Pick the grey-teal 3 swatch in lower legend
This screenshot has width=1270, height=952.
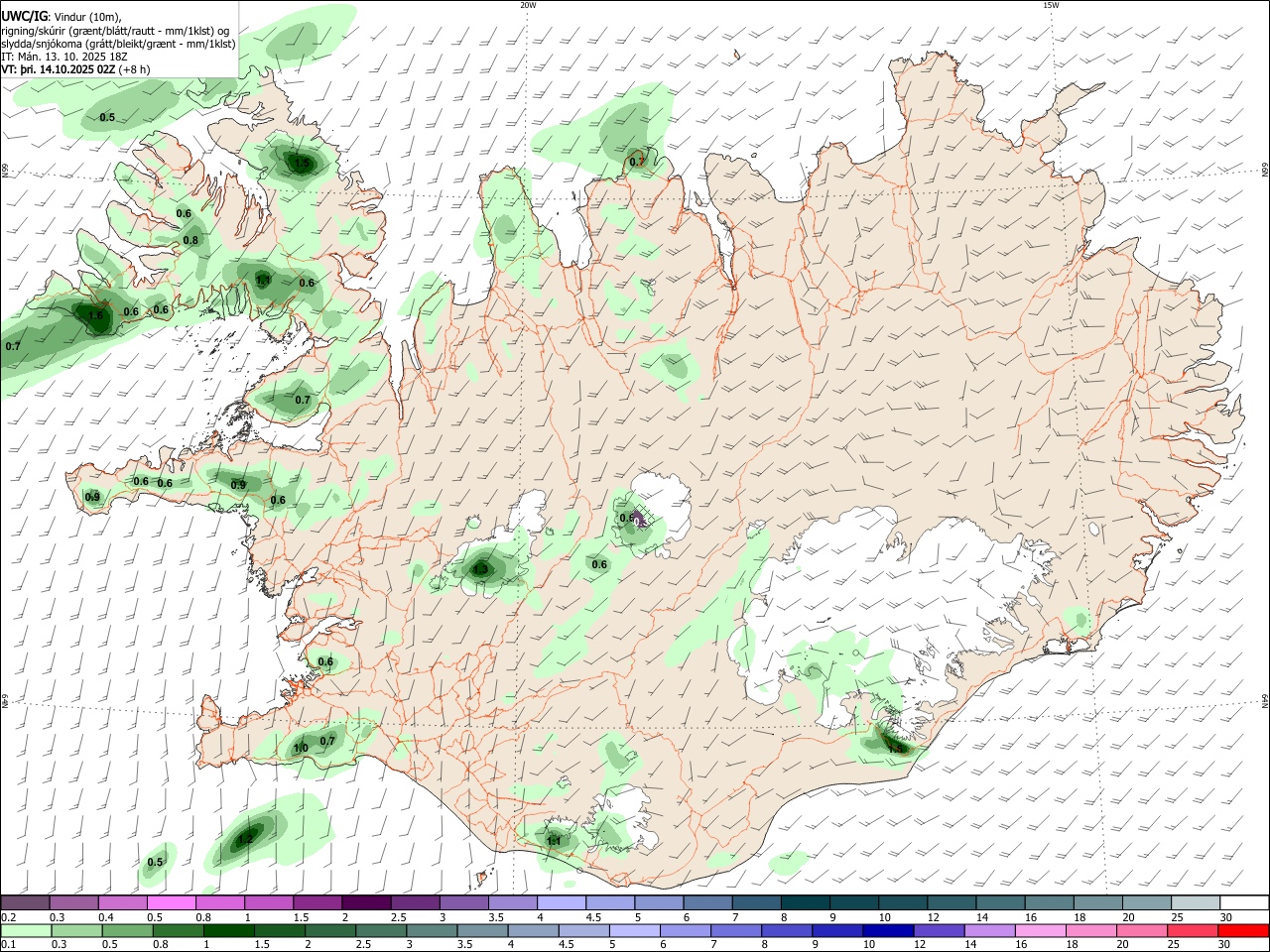(432, 930)
